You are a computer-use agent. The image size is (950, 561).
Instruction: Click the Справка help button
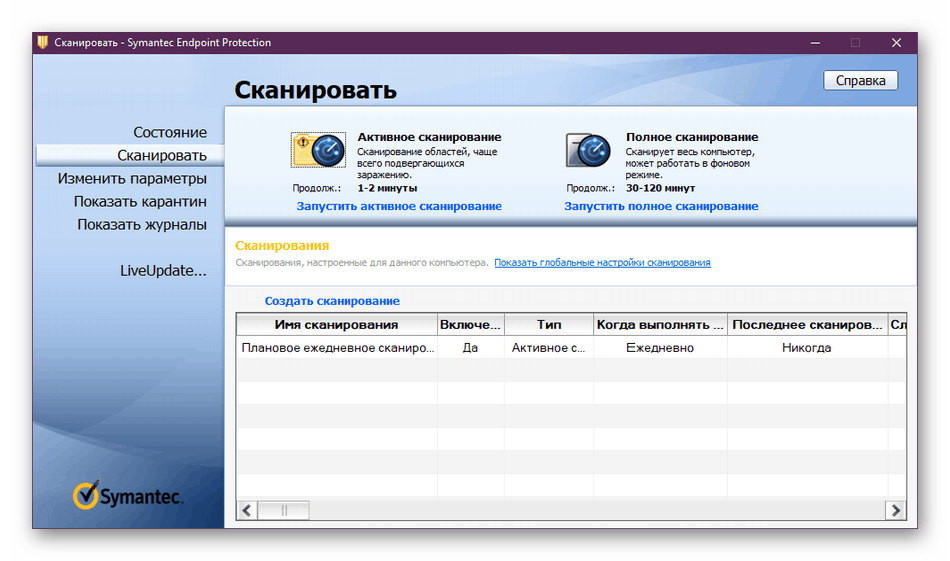(860, 81)
